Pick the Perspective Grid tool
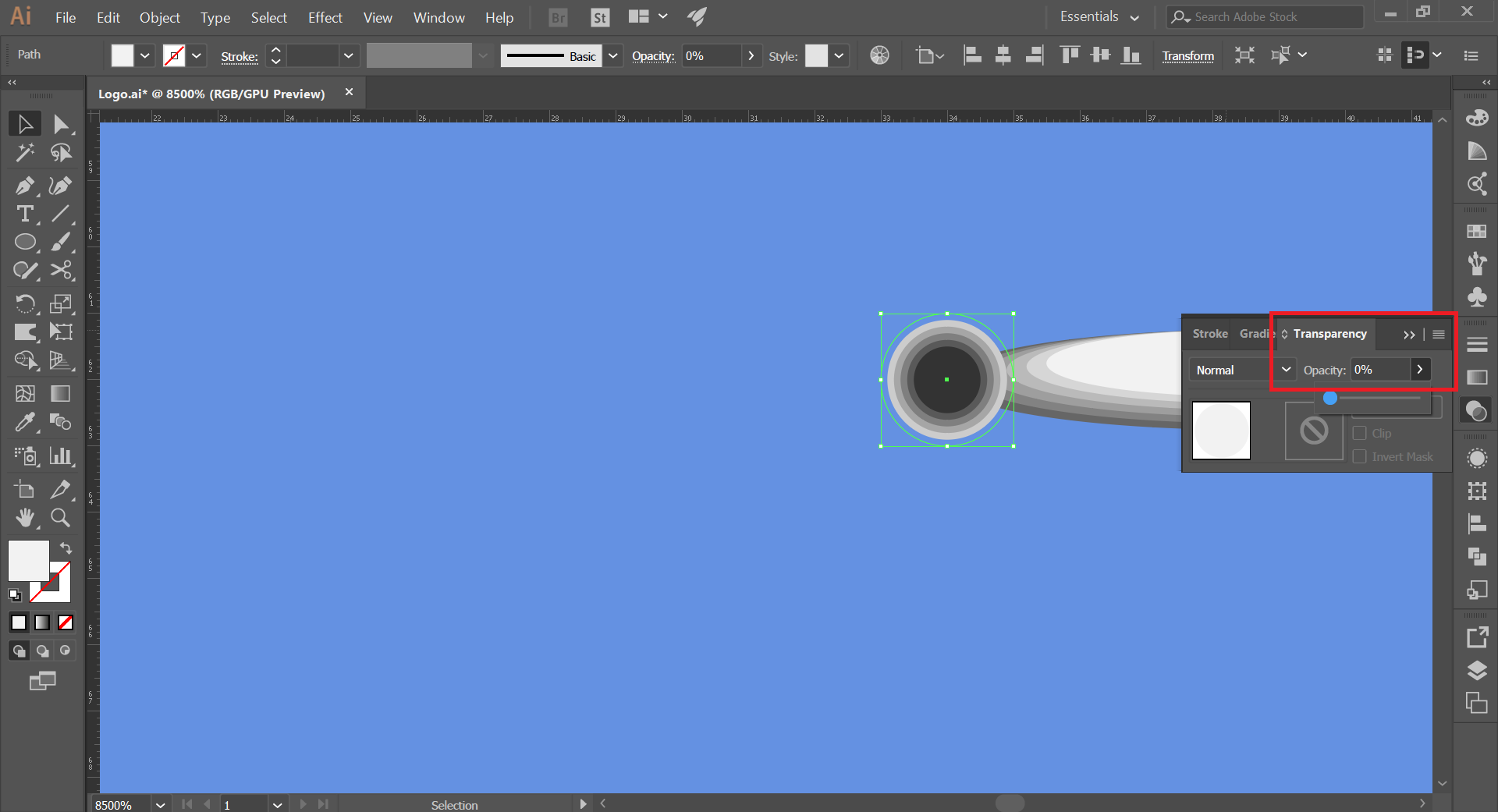The height and width of the screenshot is (812, 1498). (61, 360)
